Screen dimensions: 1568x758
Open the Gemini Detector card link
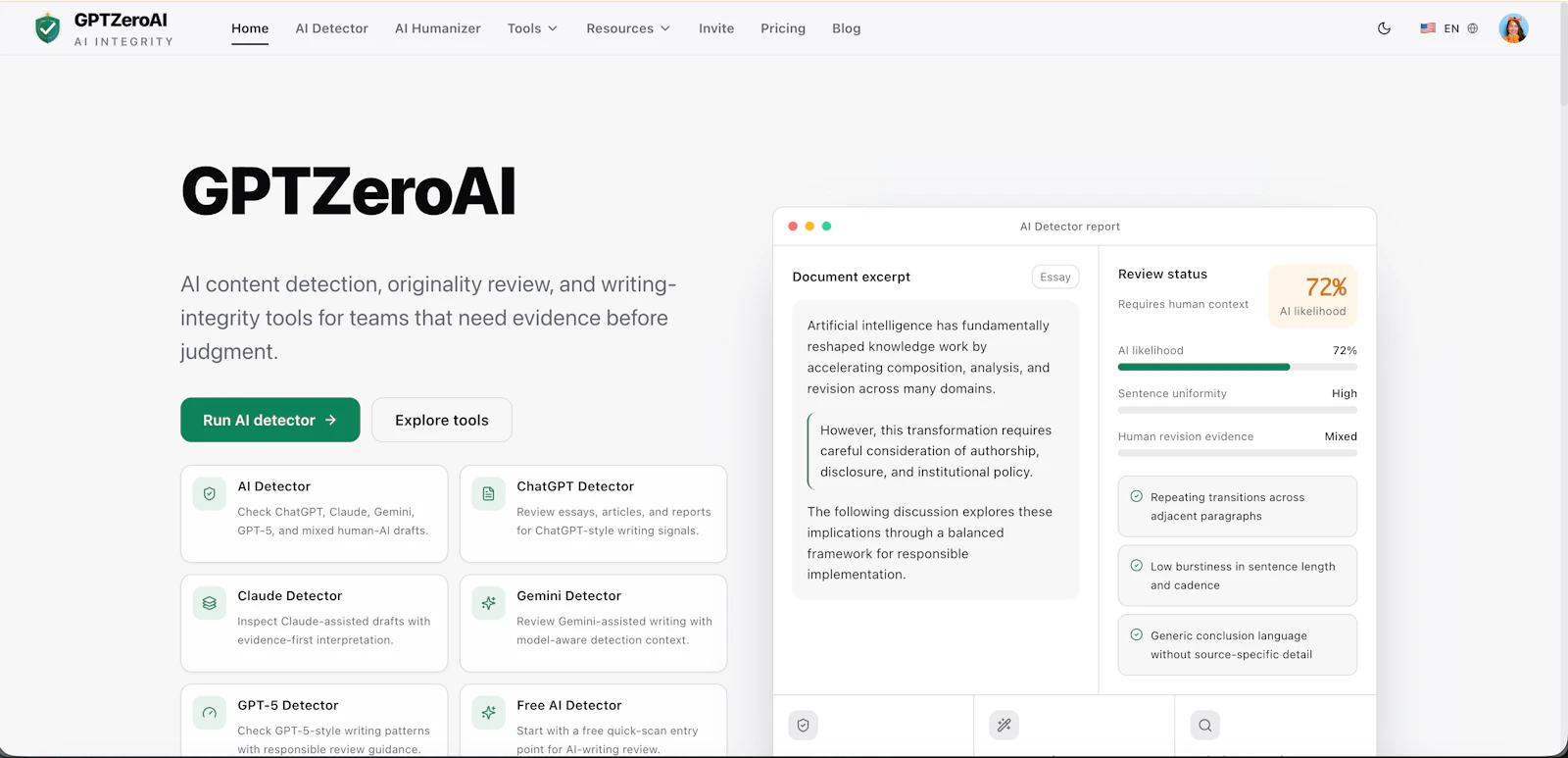(594, 624)
